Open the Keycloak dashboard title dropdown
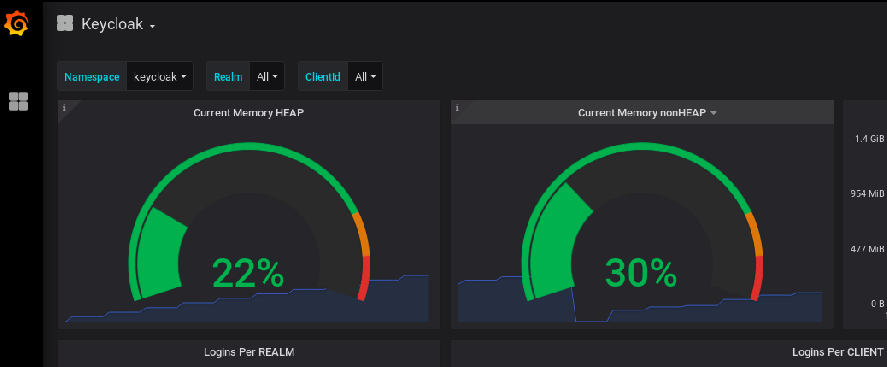 click(118, 24)
